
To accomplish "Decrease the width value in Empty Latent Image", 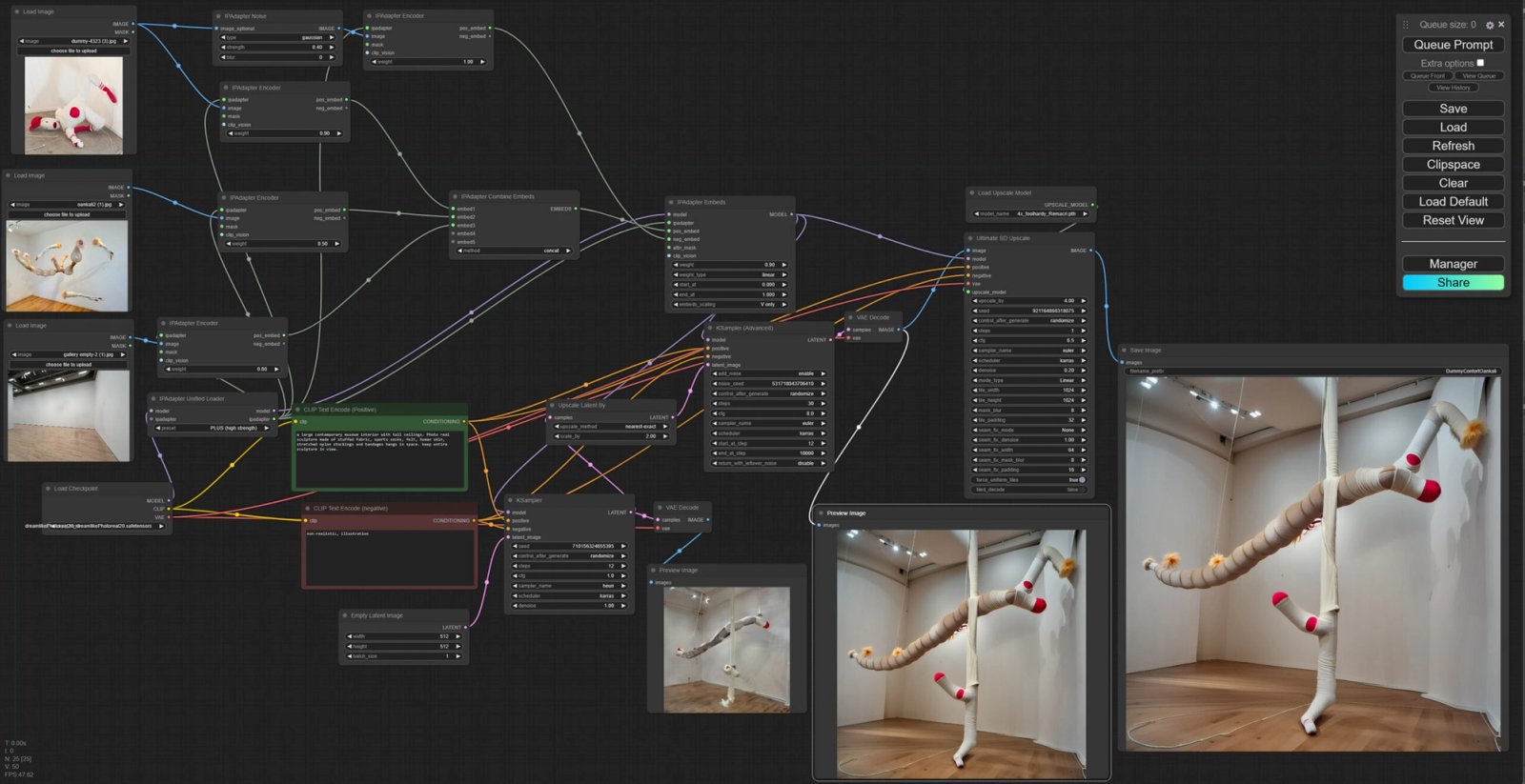I will click(x=351, y=636).
